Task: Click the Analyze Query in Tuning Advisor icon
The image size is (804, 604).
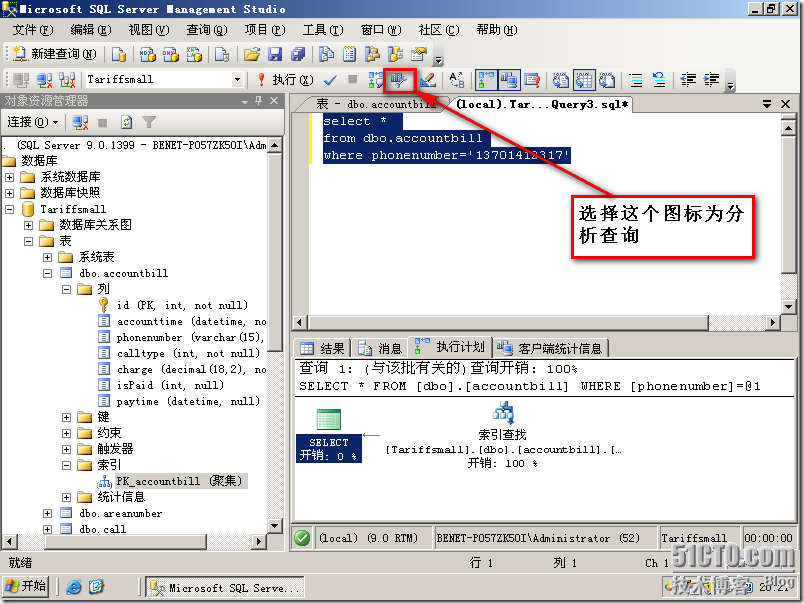Action: click(399, 79)
